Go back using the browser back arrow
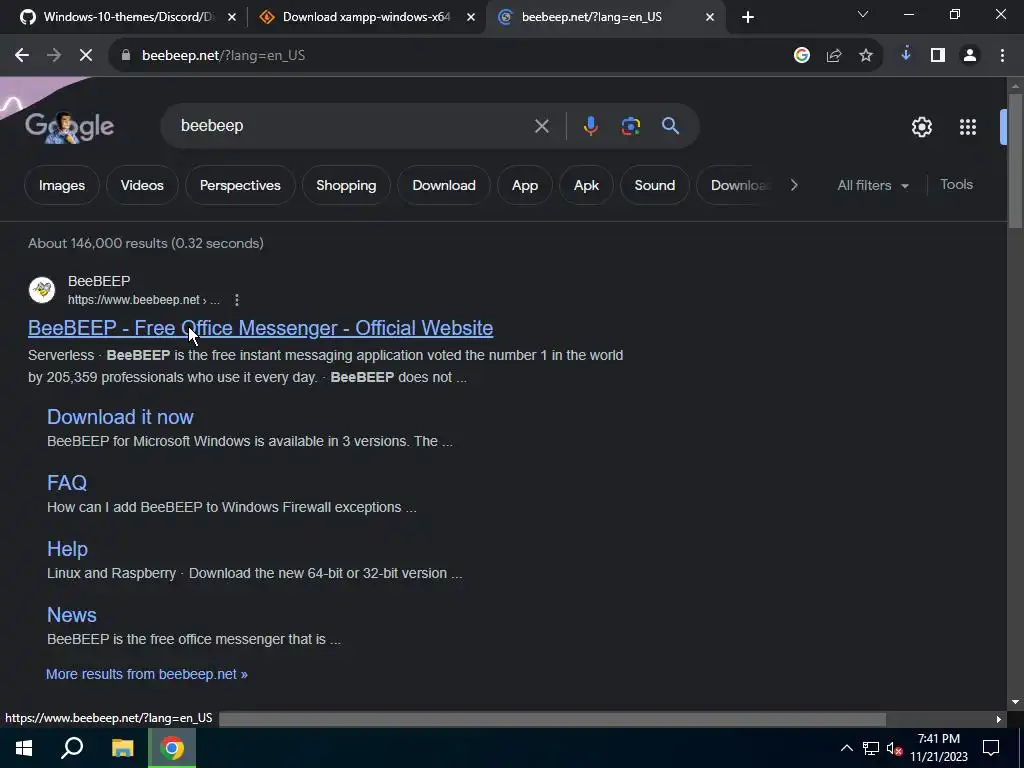This screenshot has width=1024, height=768. pyautogui.click(x=22, y=56)
